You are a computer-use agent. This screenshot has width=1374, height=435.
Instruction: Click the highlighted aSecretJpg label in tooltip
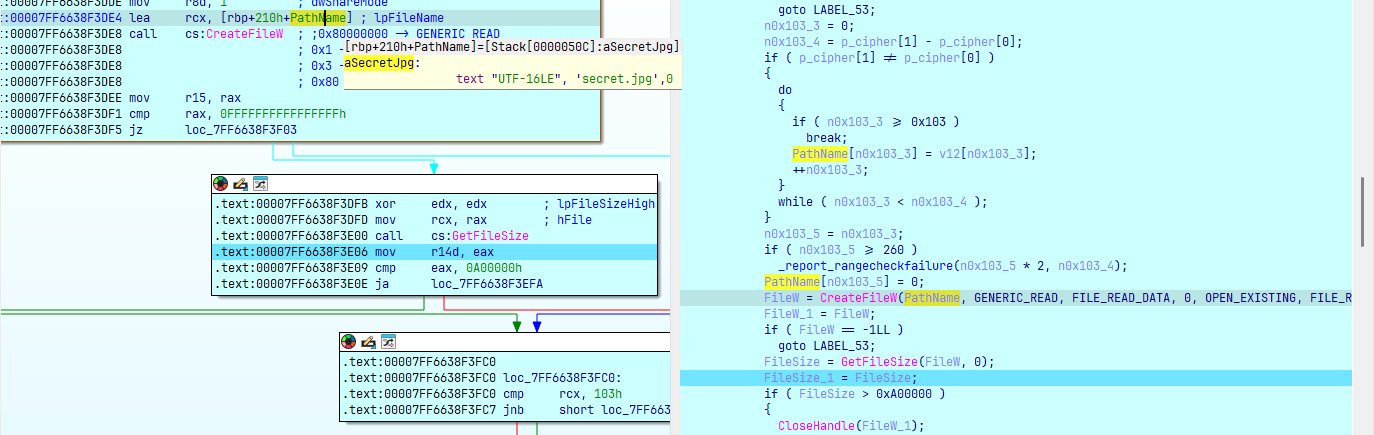(x=380, y=63)
